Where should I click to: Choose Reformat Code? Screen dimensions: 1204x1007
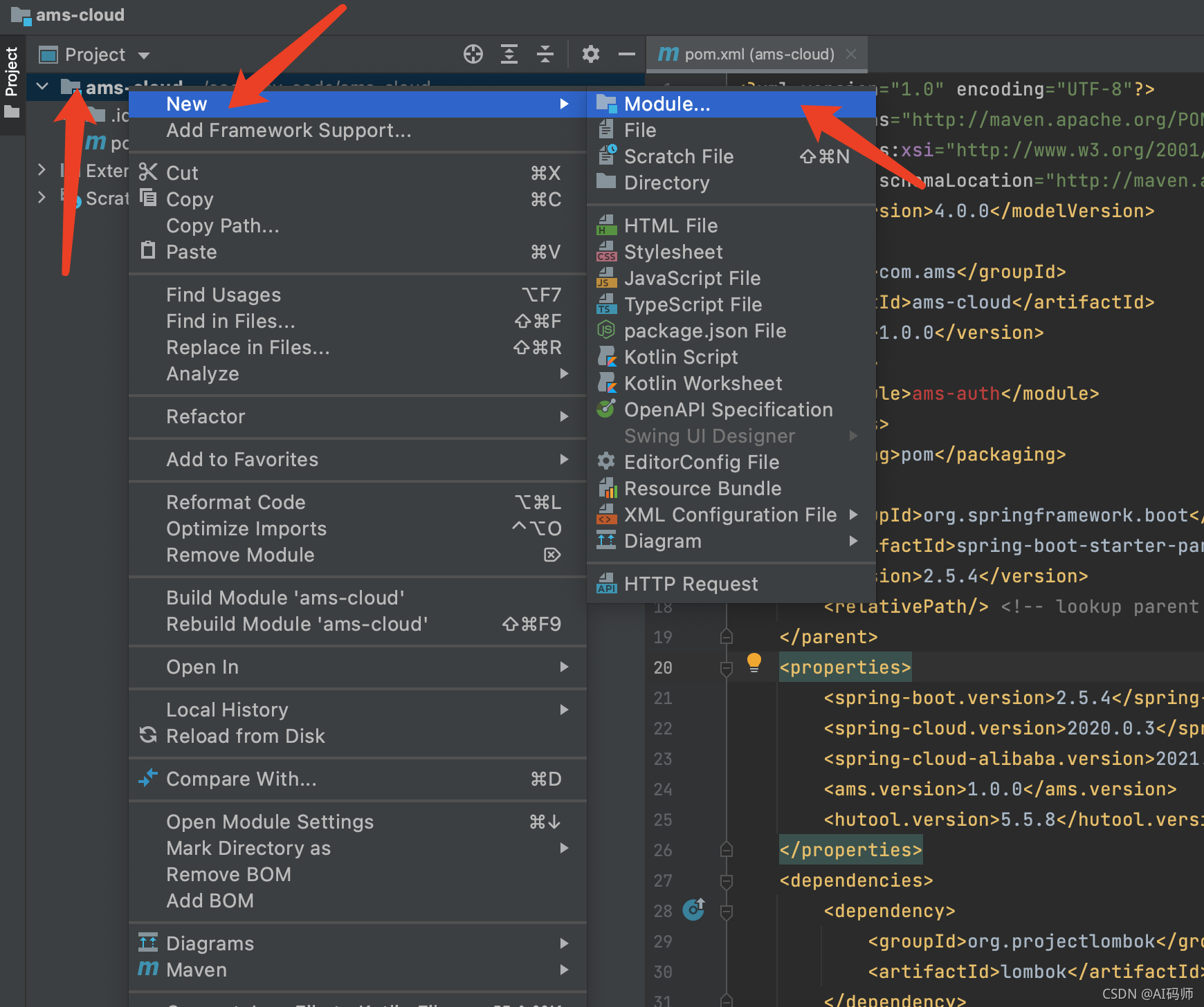358,502
